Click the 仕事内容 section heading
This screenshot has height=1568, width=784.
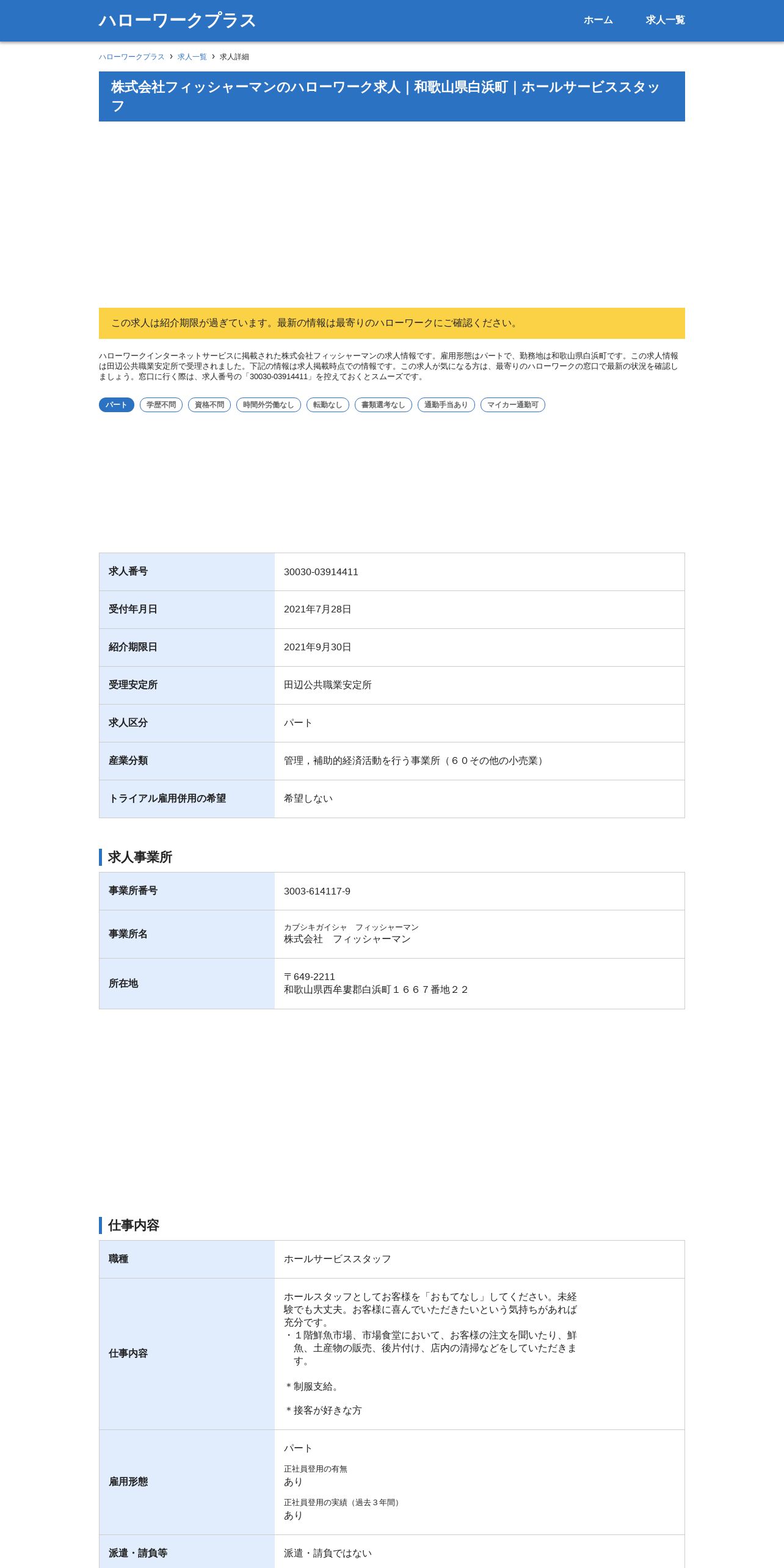[134, 1225]
